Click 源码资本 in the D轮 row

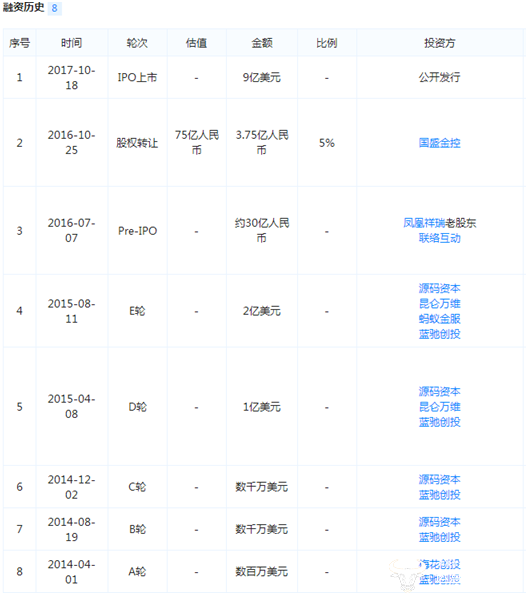coord(439,392)
